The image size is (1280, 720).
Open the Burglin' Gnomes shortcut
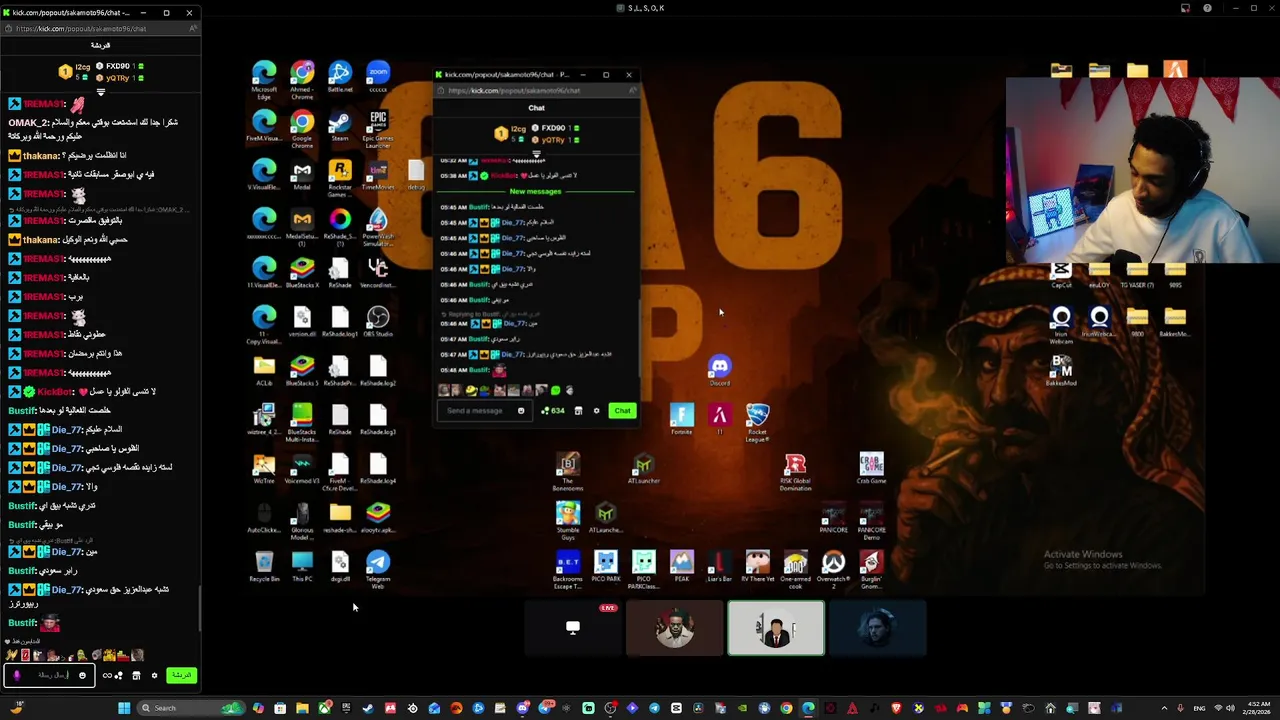871,568
